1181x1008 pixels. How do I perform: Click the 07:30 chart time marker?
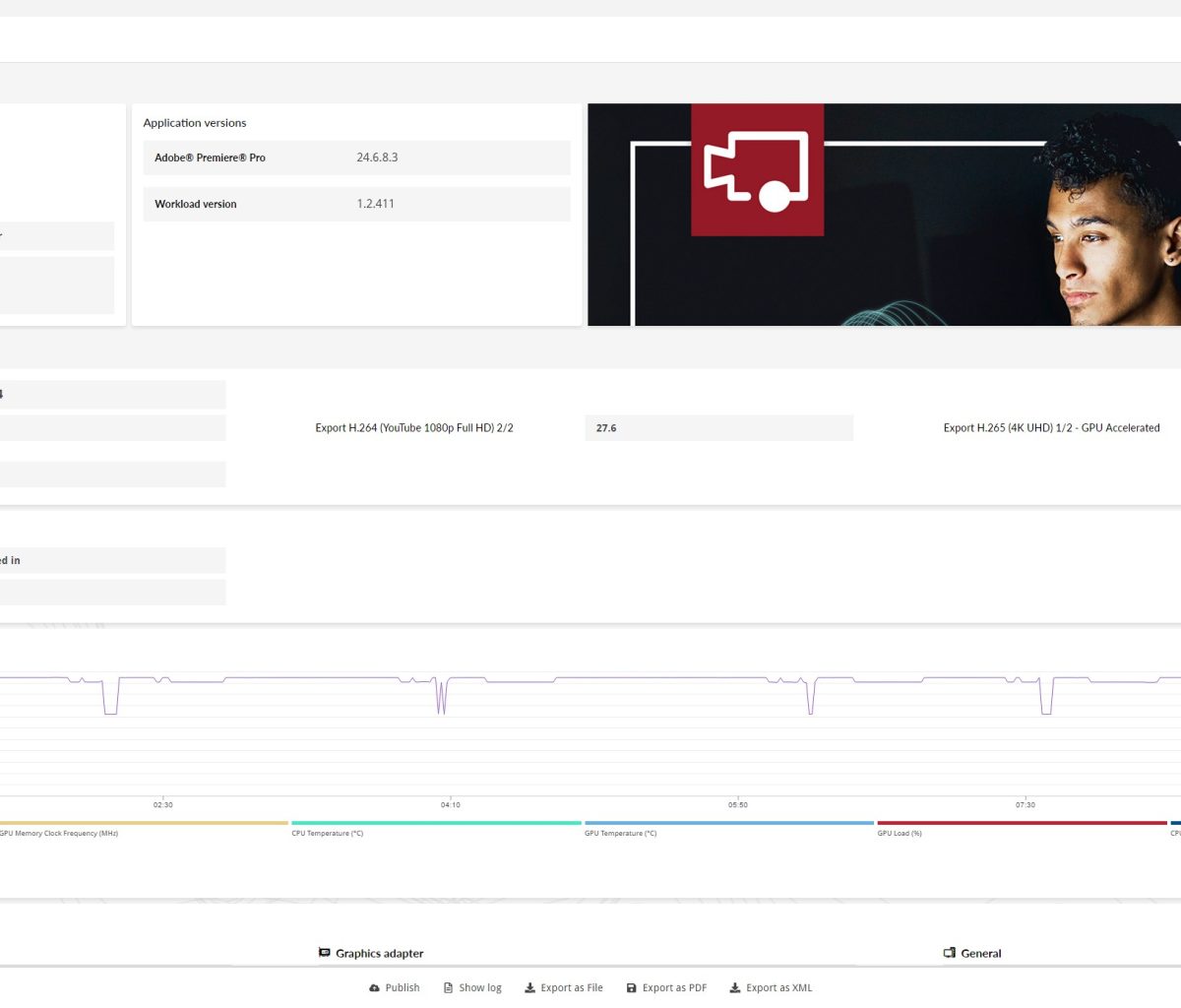(1025, 805)
